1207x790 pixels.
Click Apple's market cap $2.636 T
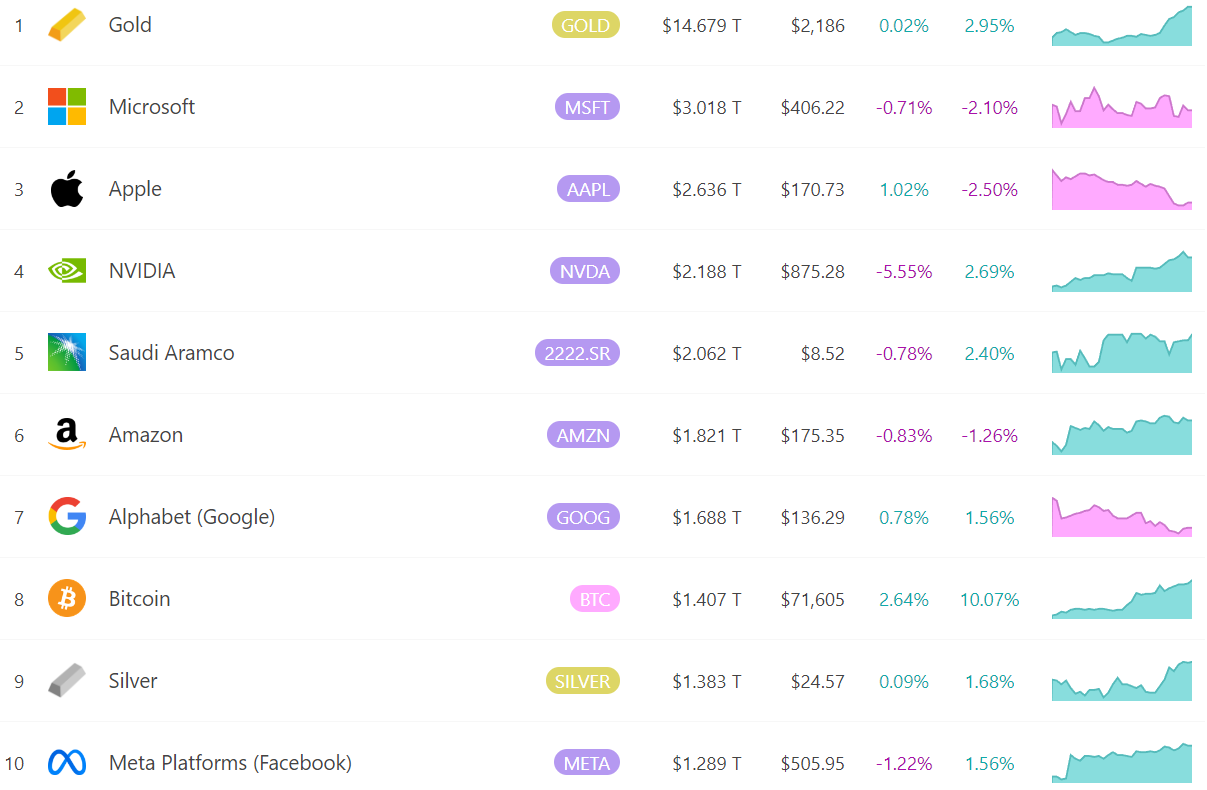pyautogui.click(x=707, y=190)
